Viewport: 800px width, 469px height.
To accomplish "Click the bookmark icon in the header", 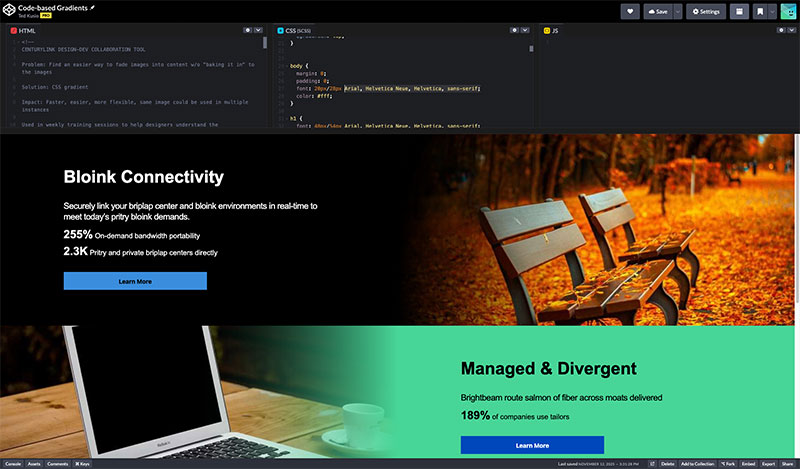I will pos(760,11).
